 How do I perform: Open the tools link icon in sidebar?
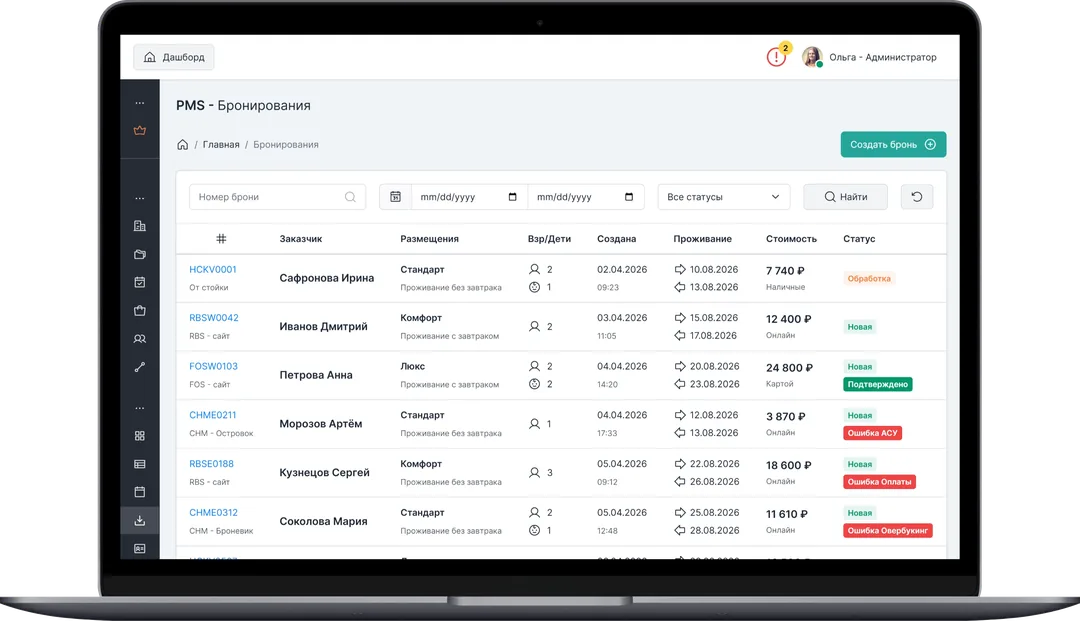coord(140,367)
